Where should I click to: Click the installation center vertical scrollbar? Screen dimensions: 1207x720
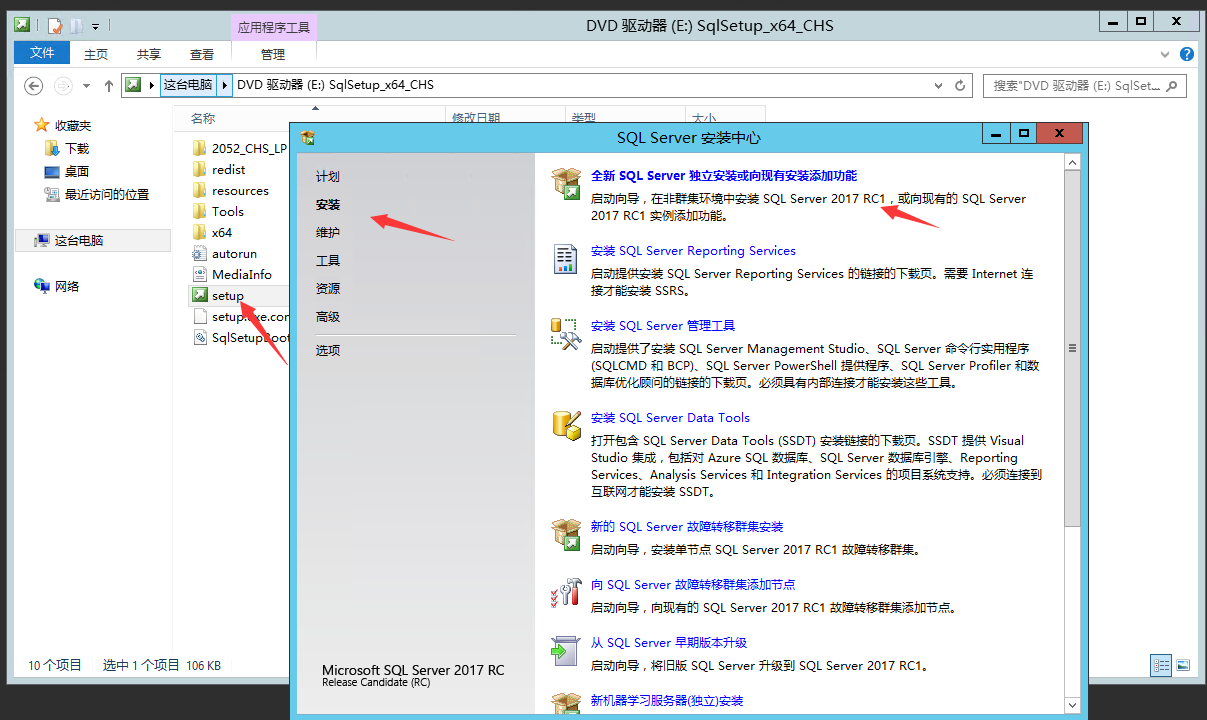point(1072,348)
